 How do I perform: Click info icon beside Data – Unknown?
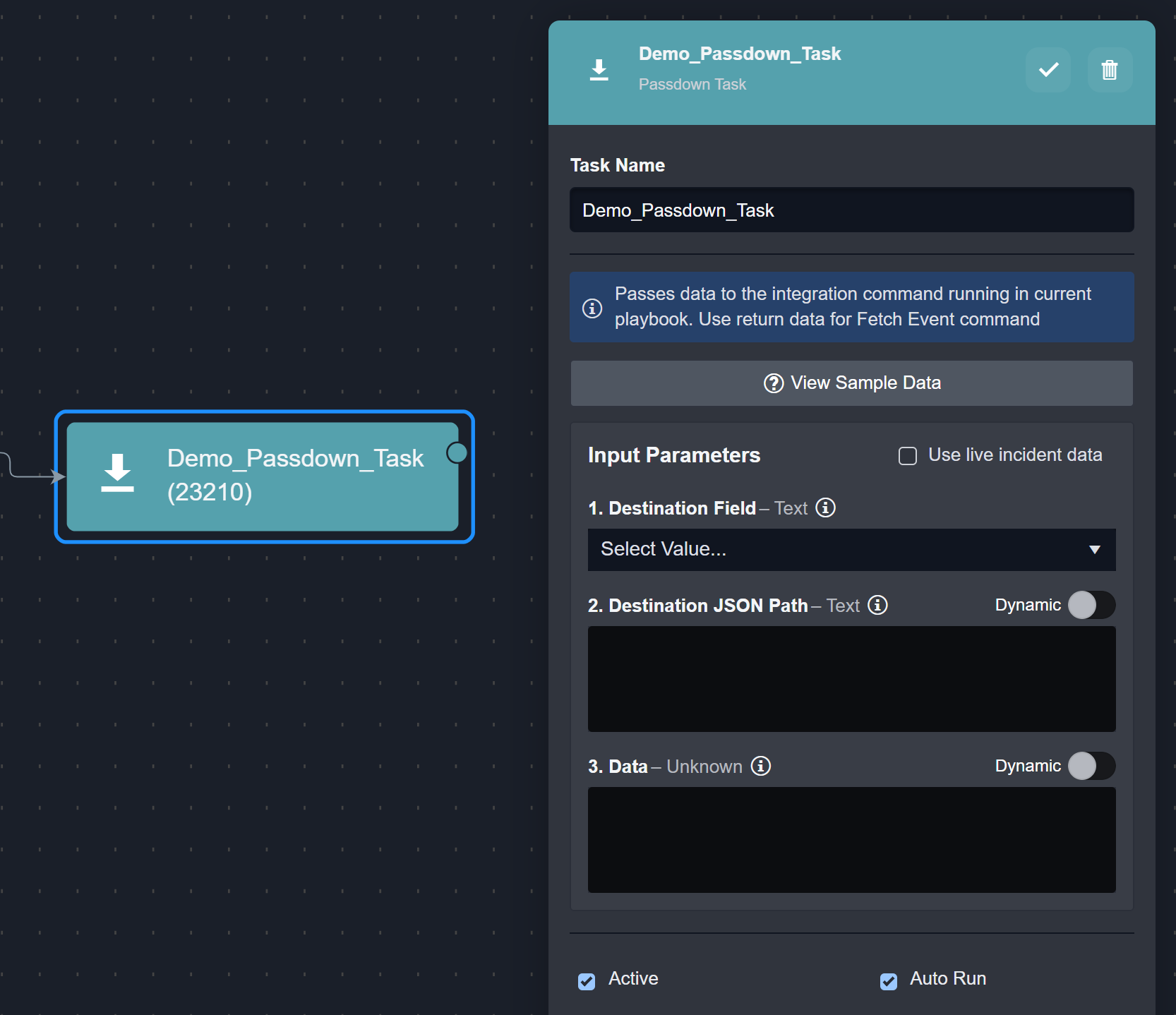click(760, 767)
